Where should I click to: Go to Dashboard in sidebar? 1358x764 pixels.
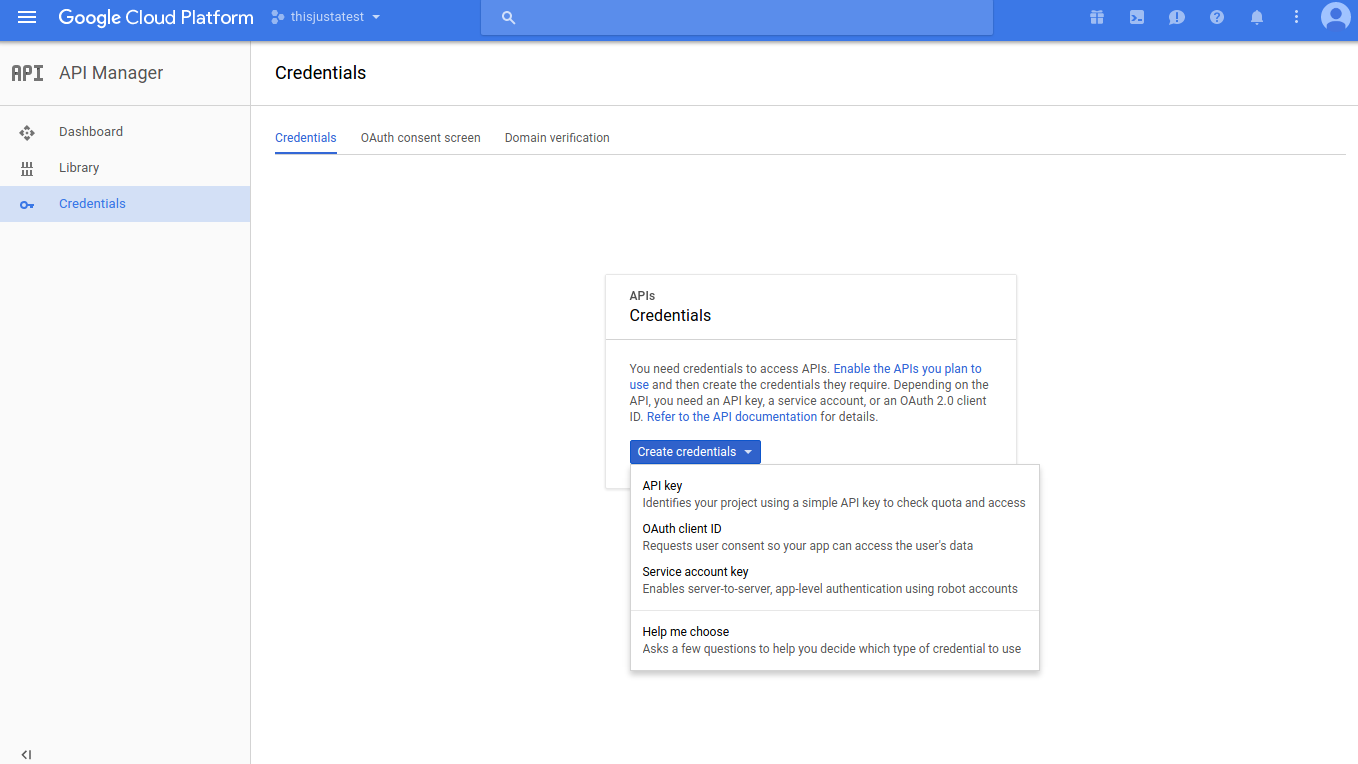click(125, 132)
